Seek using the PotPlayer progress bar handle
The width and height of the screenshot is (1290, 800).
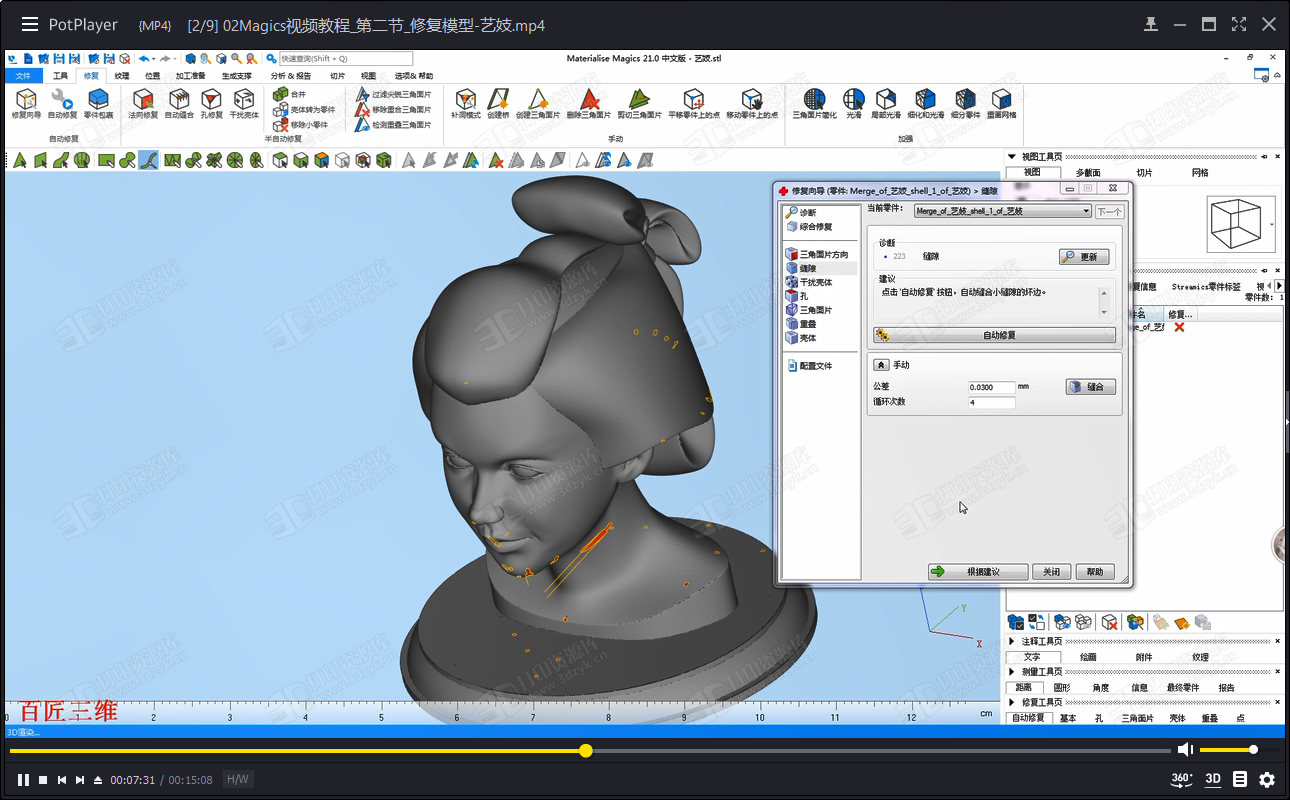(586, 750)
